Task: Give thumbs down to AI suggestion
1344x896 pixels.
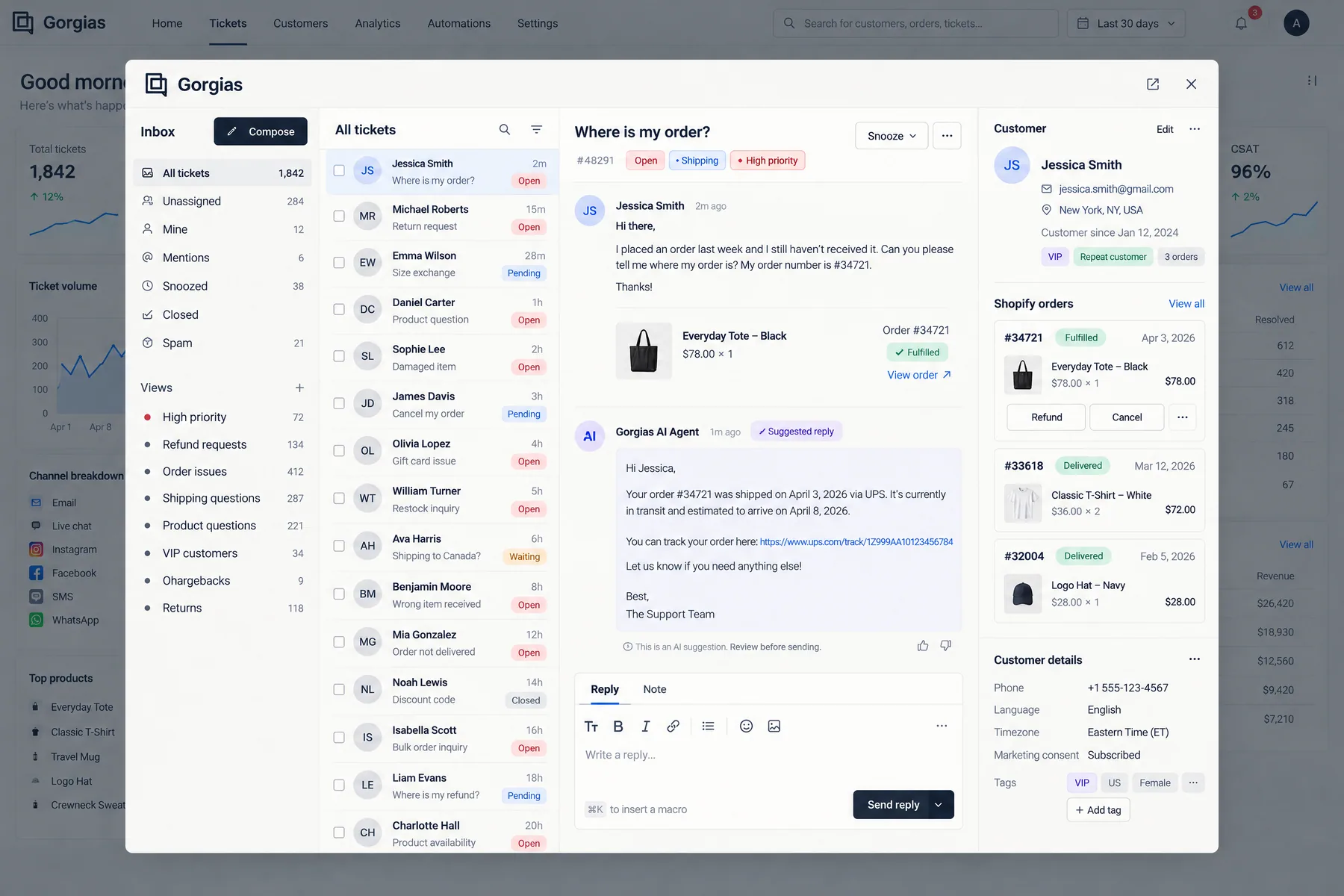Action: click(x=946, y=646)
